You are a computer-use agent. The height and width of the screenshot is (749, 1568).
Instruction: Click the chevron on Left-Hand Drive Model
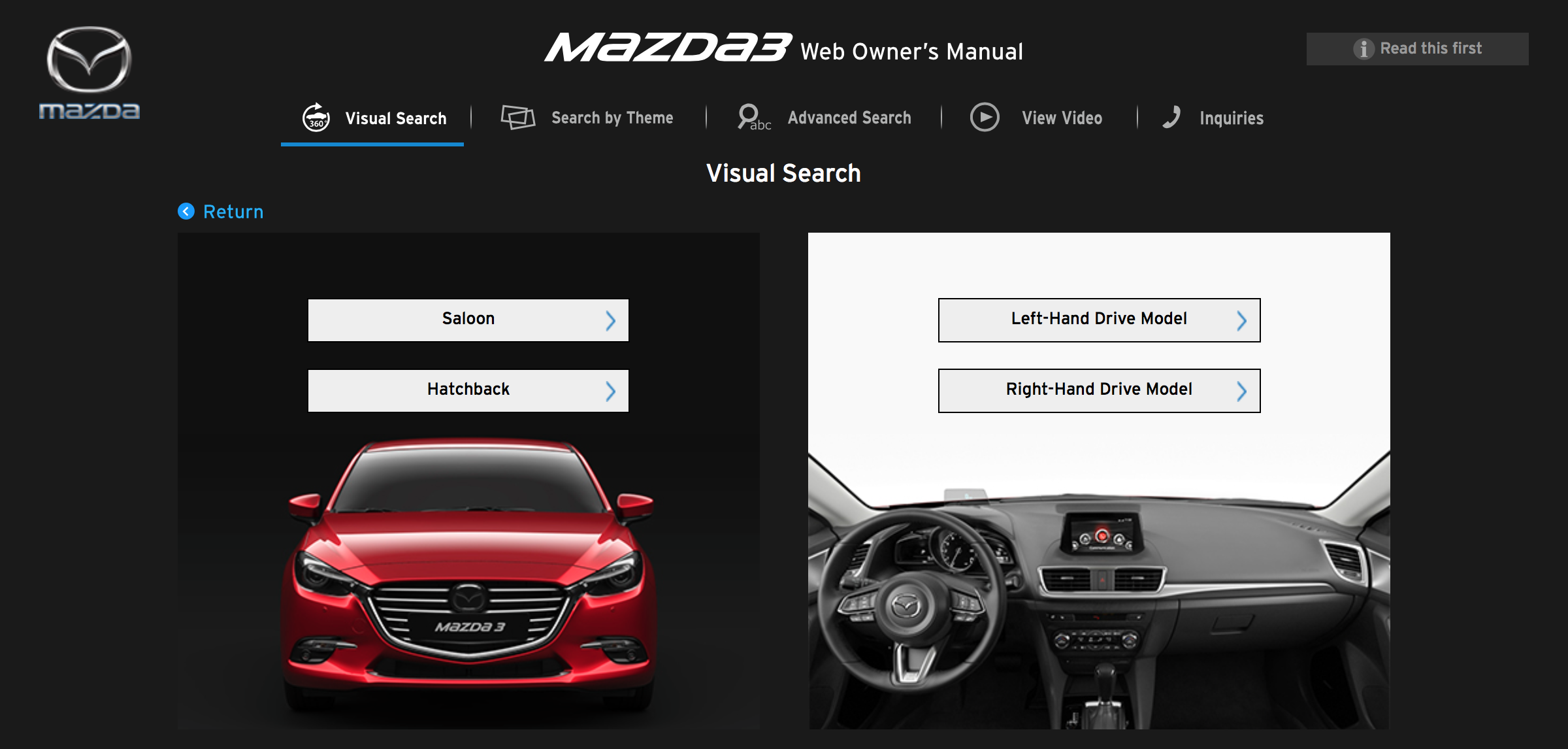(x=1241, y=320)
